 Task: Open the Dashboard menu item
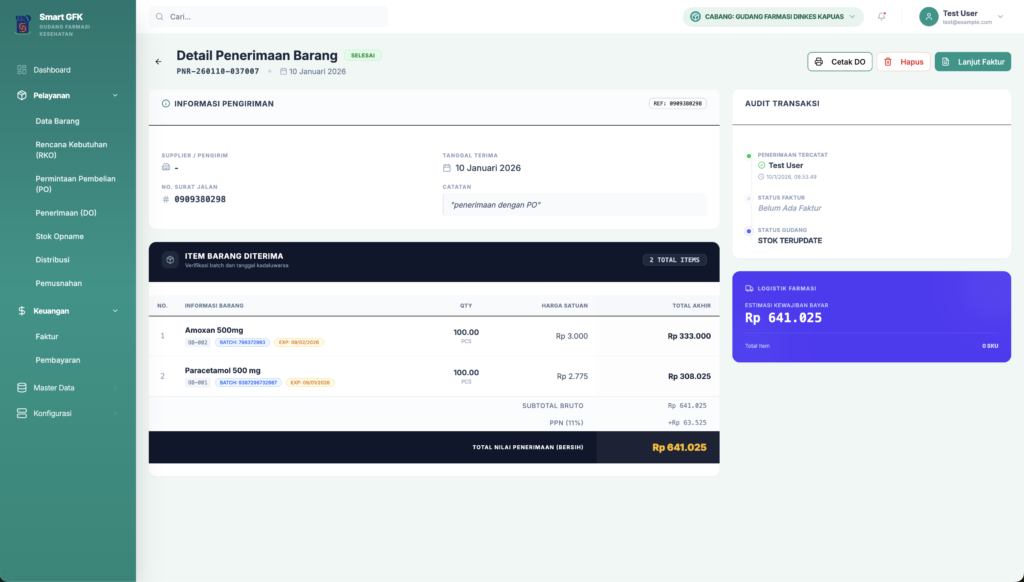pos(52,70)
